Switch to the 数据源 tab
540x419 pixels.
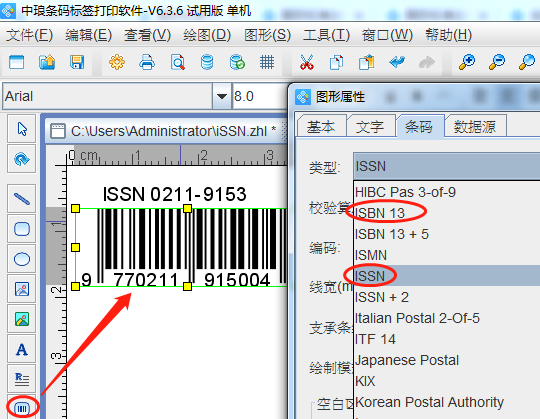[x=475, y=127]
